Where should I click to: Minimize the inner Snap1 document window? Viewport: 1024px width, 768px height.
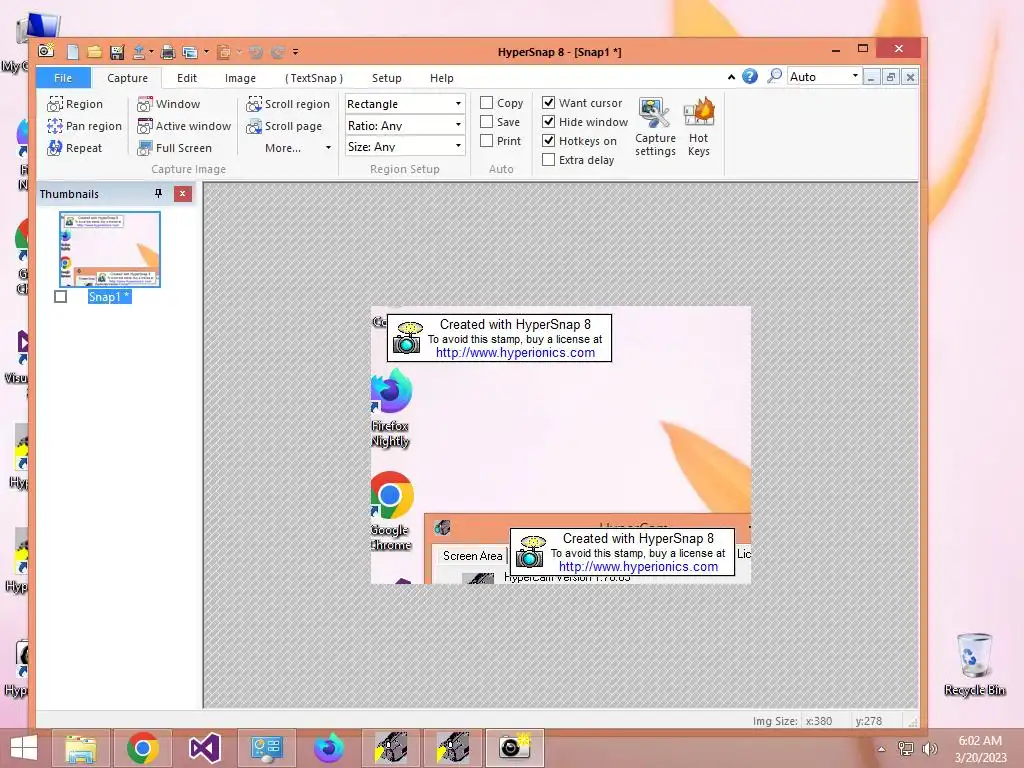coord(871,77)
